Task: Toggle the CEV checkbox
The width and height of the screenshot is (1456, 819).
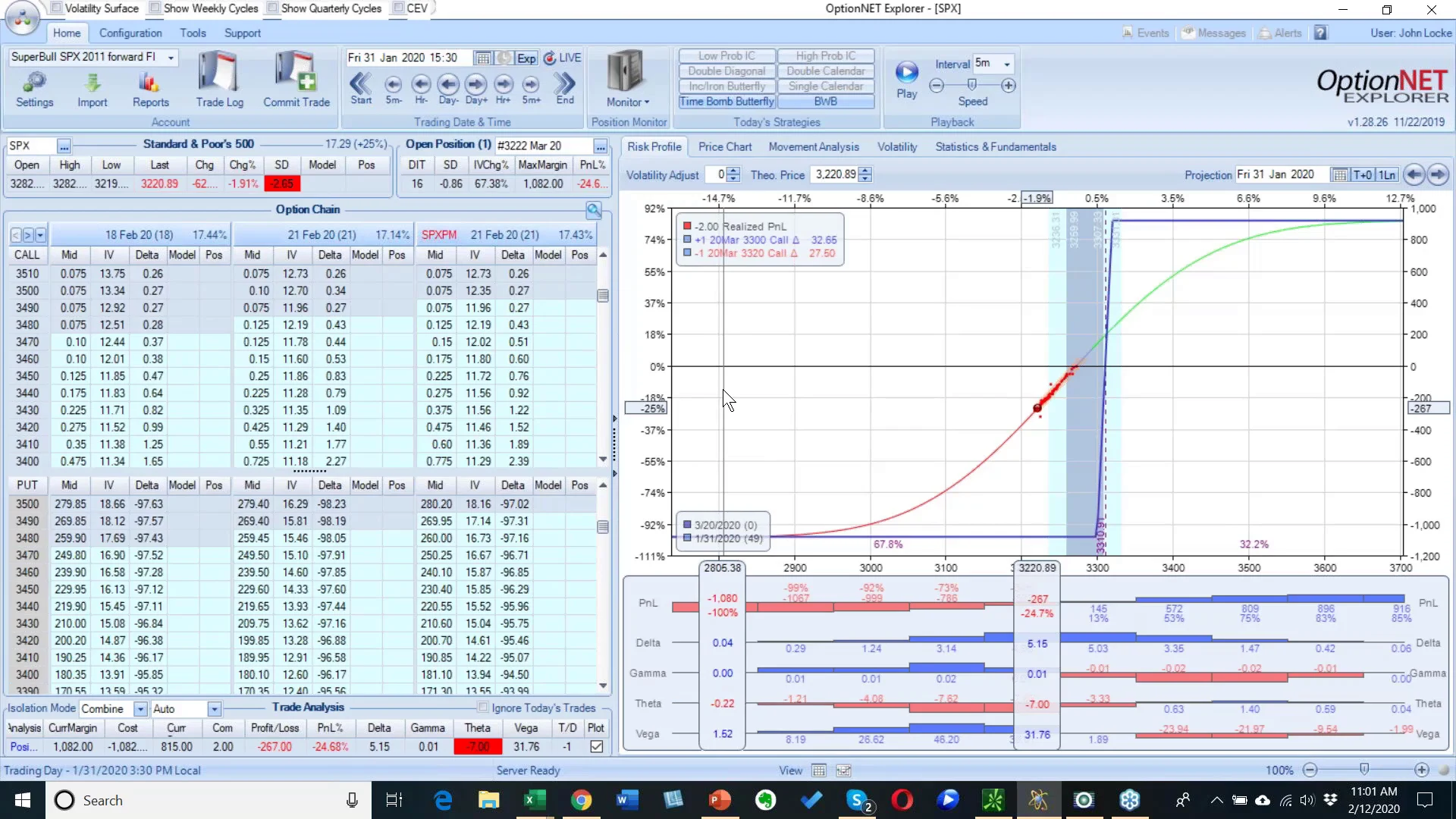Action: [x=398, y=8]
